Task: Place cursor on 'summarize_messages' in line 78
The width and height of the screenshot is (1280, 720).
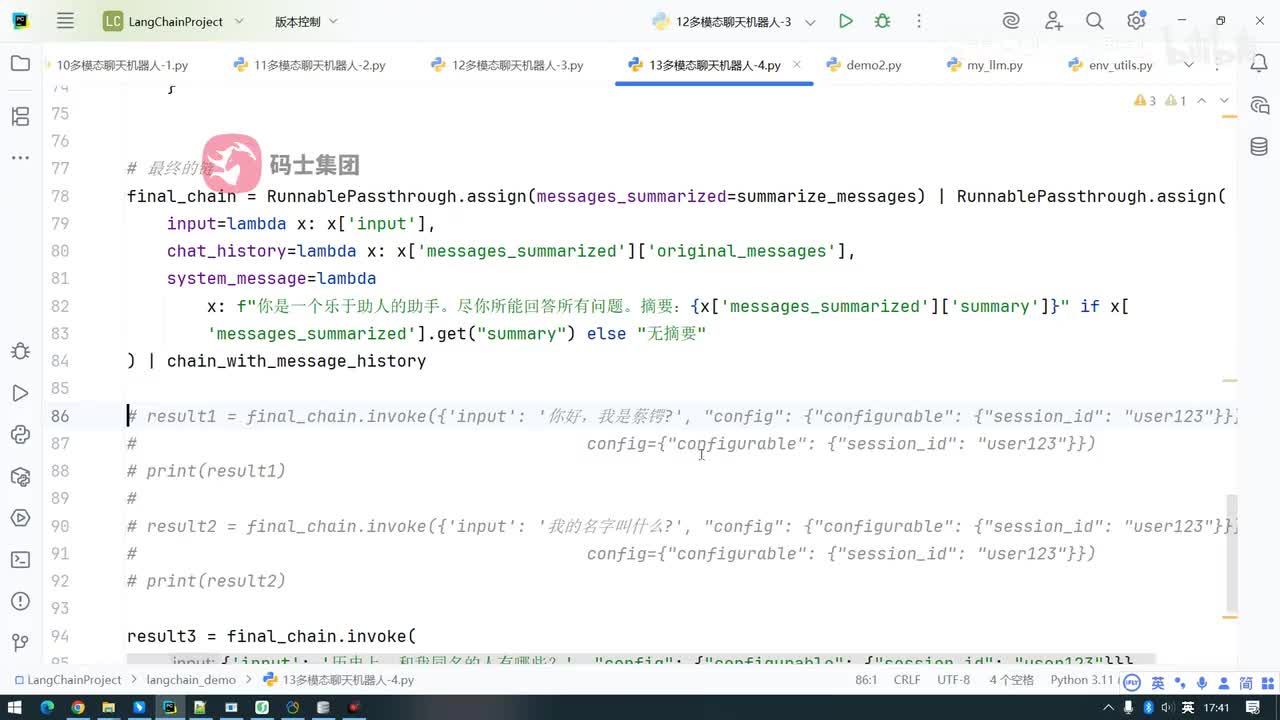Action: [826, 196]
